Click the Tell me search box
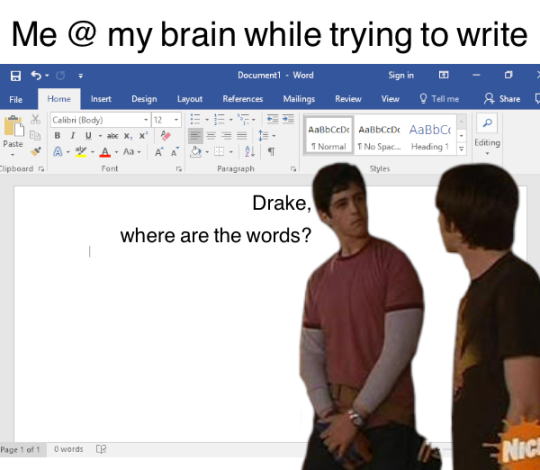 point(439,99)
